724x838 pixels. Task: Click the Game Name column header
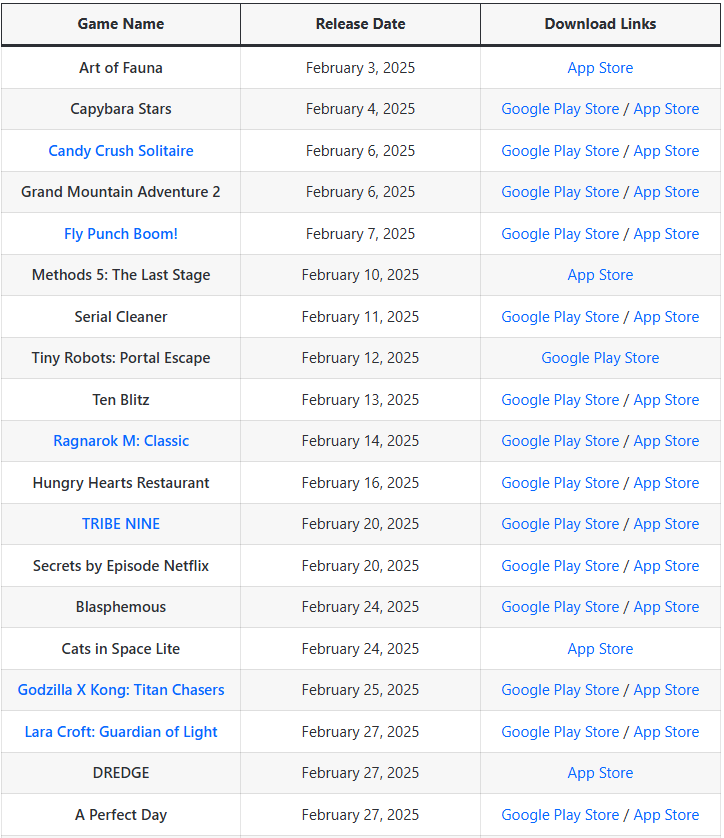(x=121, y=24)
